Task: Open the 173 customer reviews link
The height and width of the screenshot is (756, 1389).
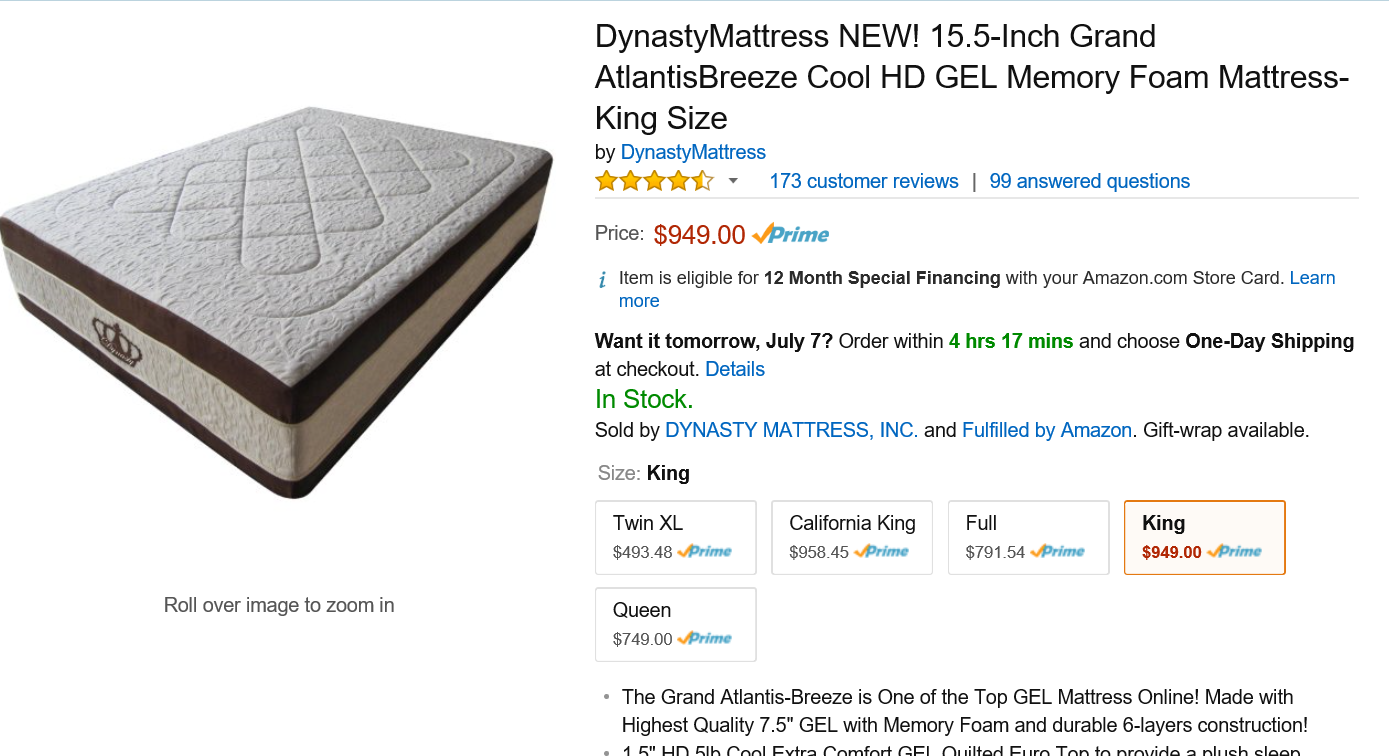Action: pyautogui.click(x=863, y=181)
